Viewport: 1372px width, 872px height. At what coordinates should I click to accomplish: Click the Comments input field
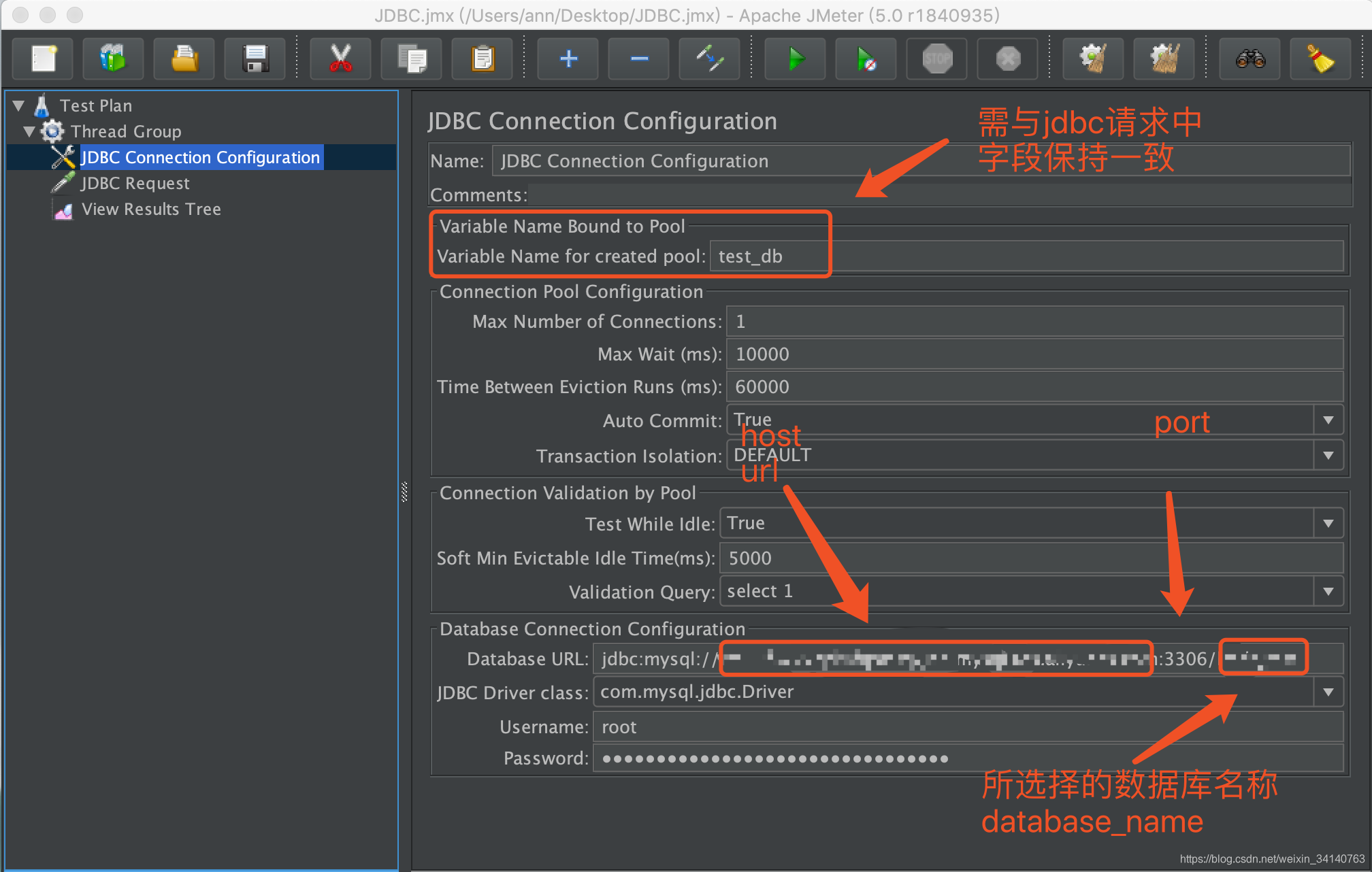click(940, 195)
